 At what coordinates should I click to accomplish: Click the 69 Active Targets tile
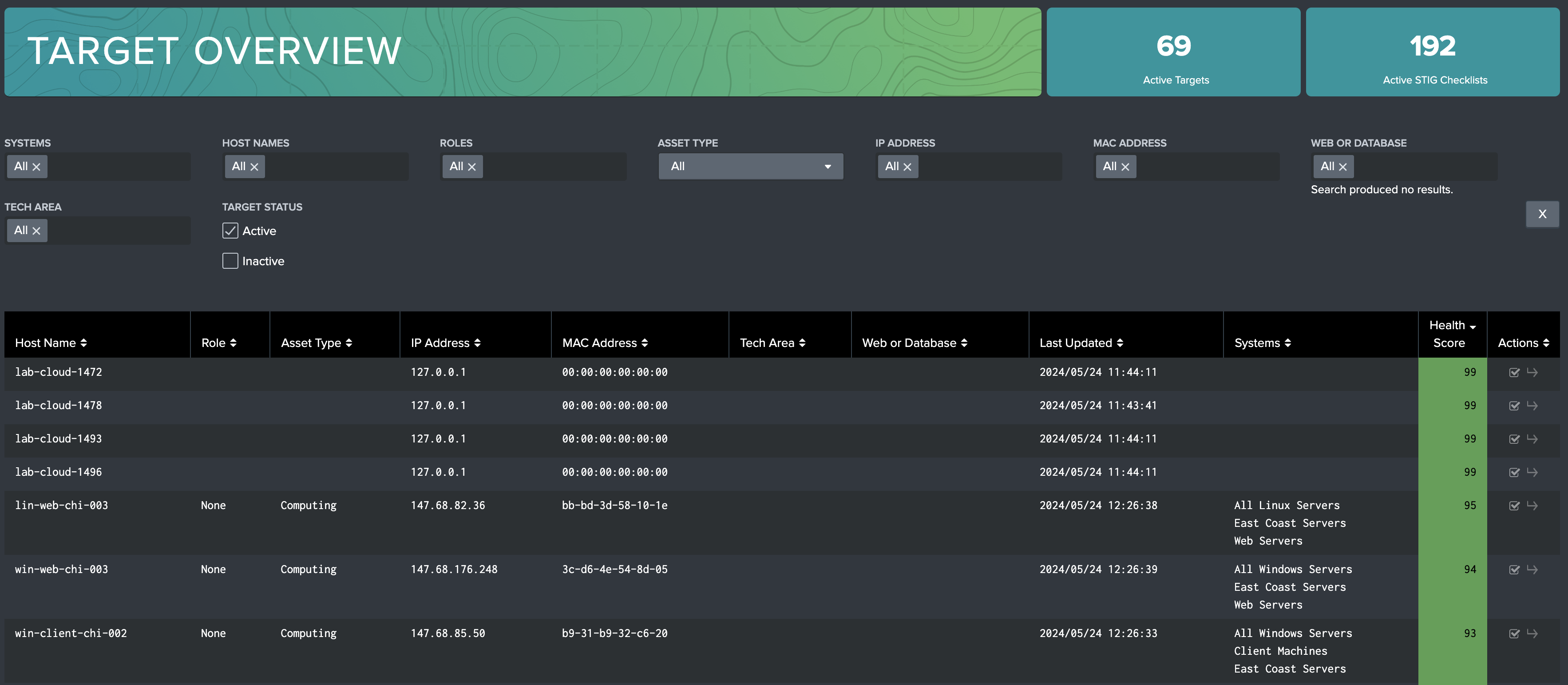(1173, 52)
